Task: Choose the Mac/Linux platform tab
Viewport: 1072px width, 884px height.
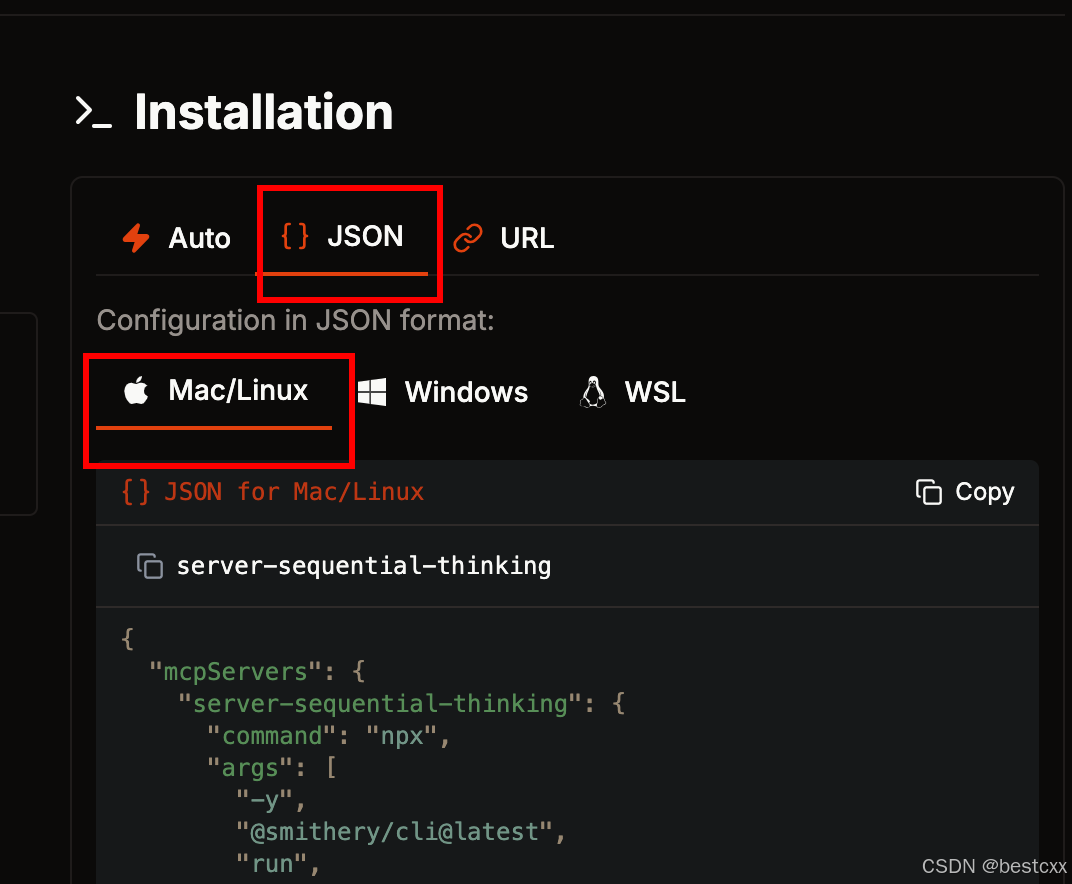Action: click(x=215, y=391)
